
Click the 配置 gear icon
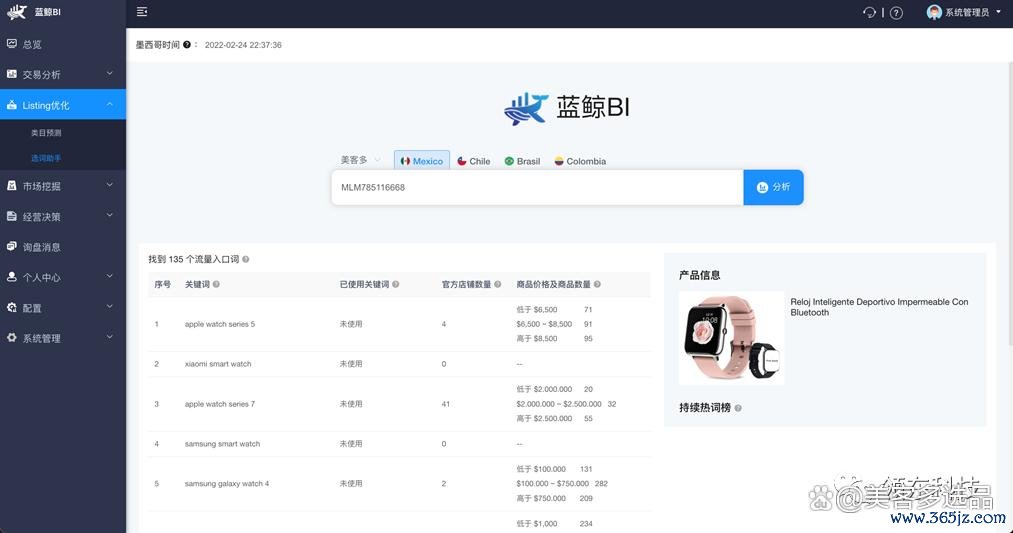click(12, 308)
